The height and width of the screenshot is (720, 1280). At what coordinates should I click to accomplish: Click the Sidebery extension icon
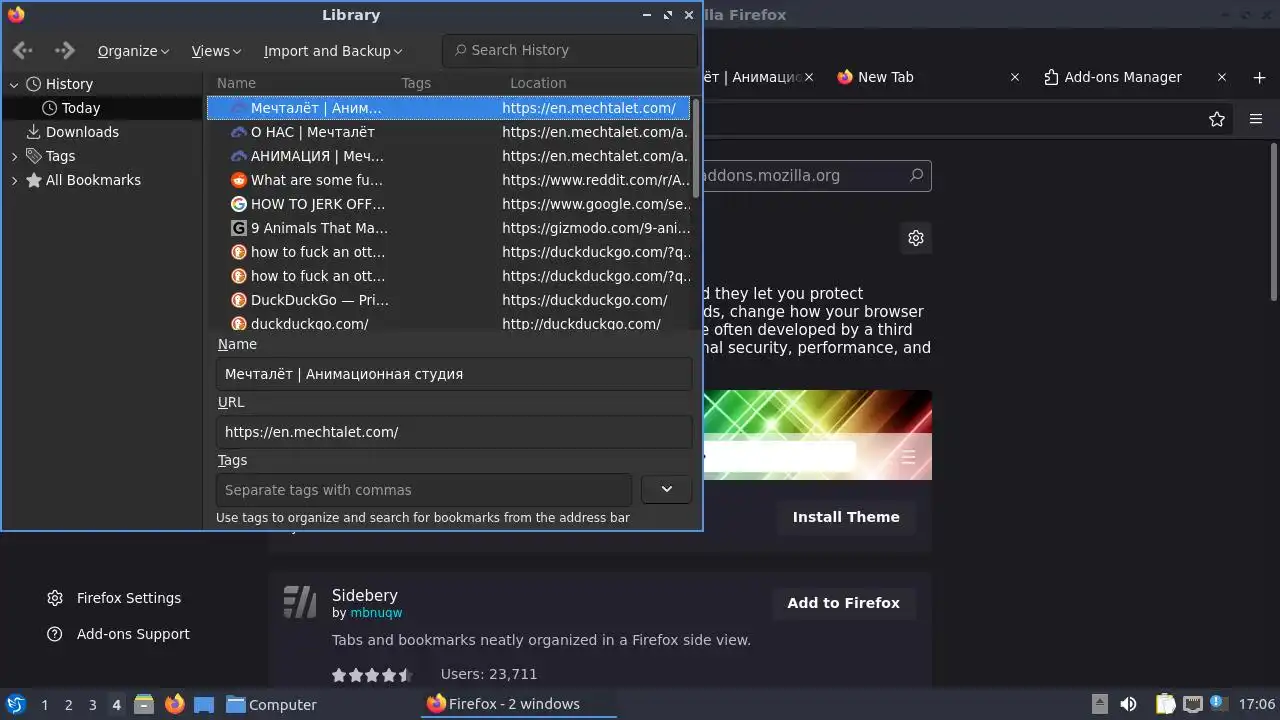pos(300,602)
